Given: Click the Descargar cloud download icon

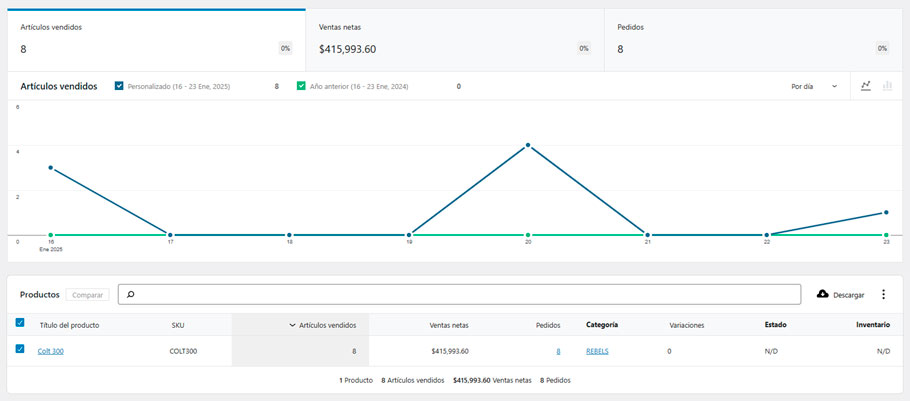Looking at the screenshot, I should click(x=823, y=295).
